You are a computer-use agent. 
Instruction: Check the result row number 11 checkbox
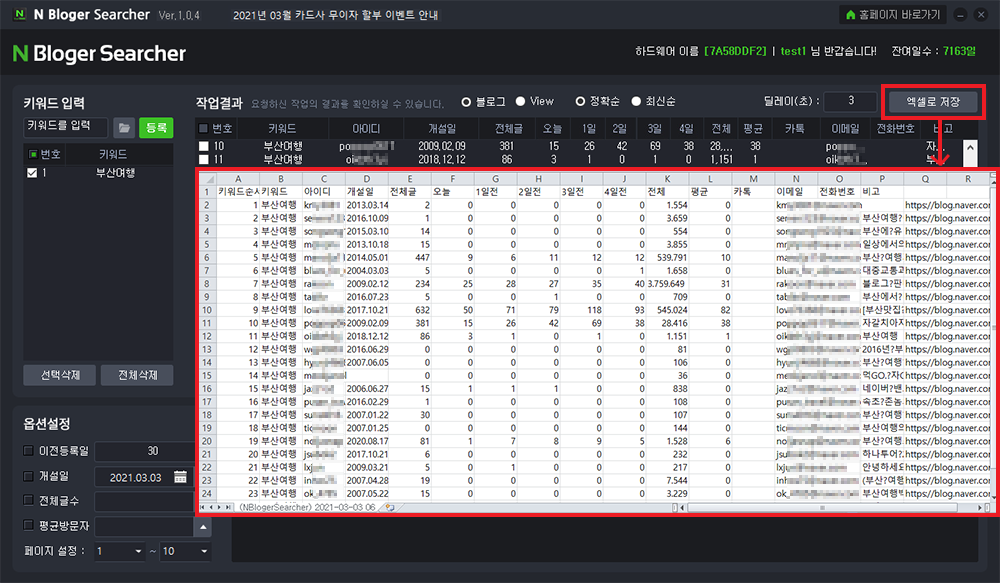(x=203, y=159)
